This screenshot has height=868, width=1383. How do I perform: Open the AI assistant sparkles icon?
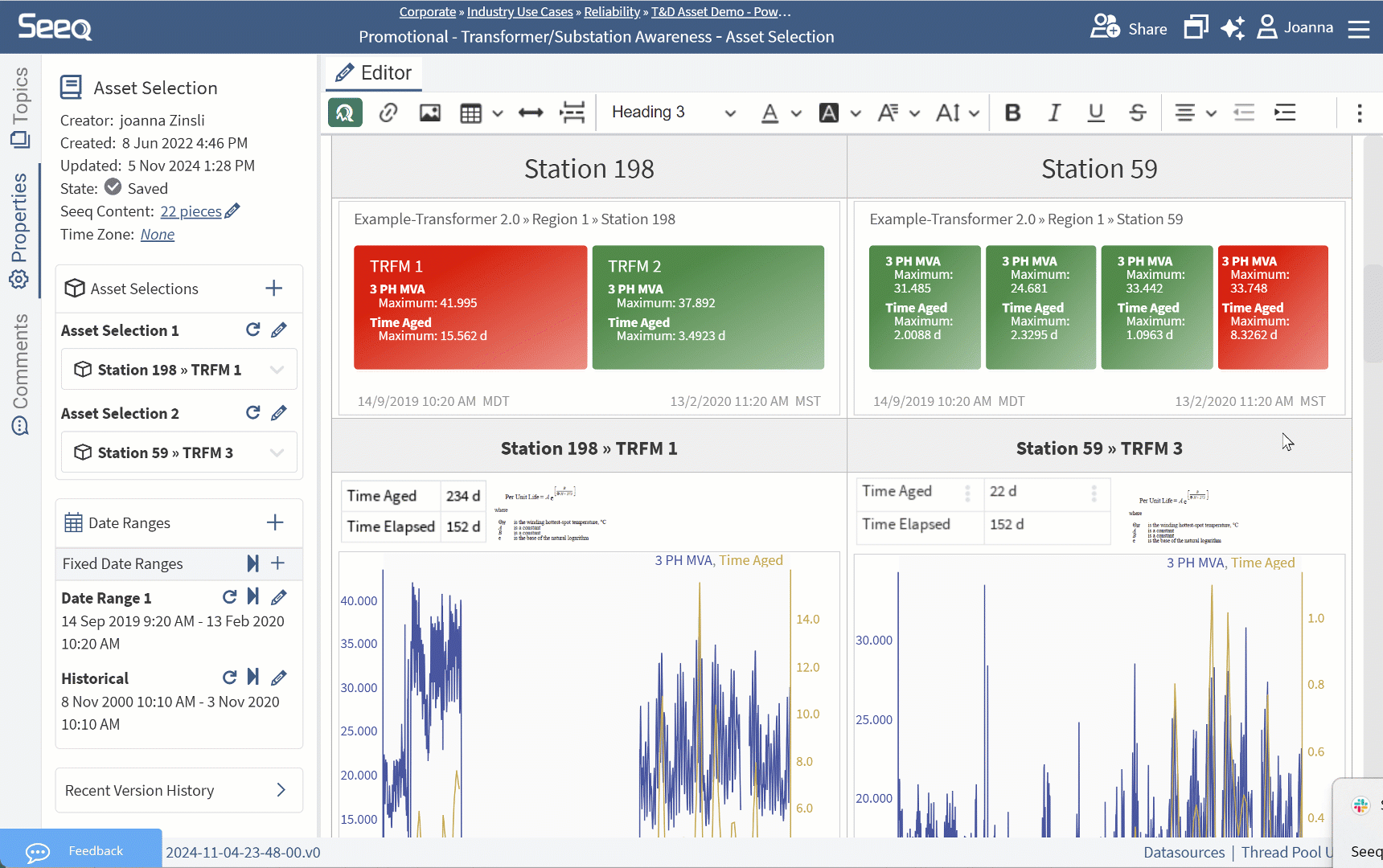click(x=1233, y=27)
